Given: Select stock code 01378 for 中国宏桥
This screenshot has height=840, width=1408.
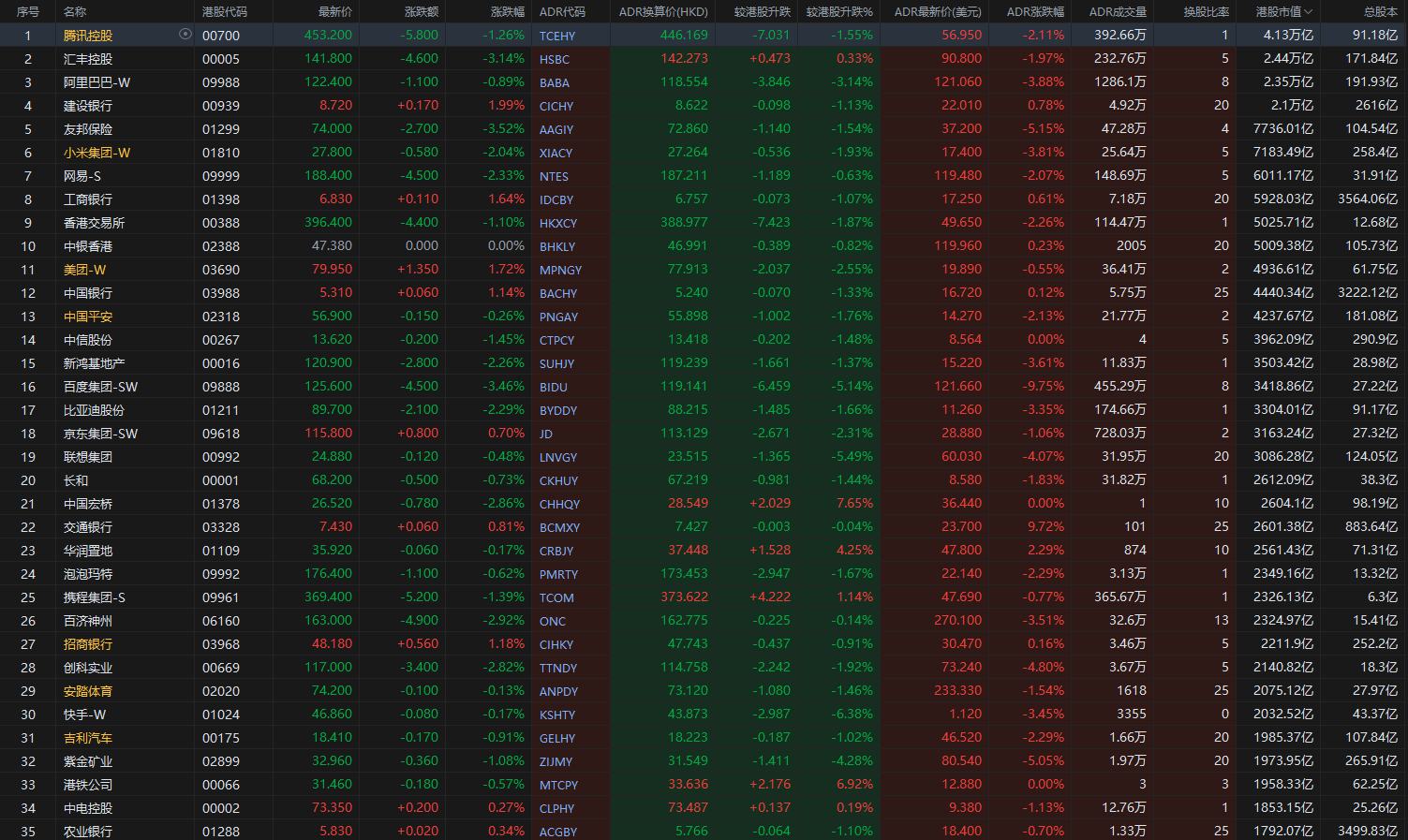Looking at the screenshot, I should pos(221,503).
